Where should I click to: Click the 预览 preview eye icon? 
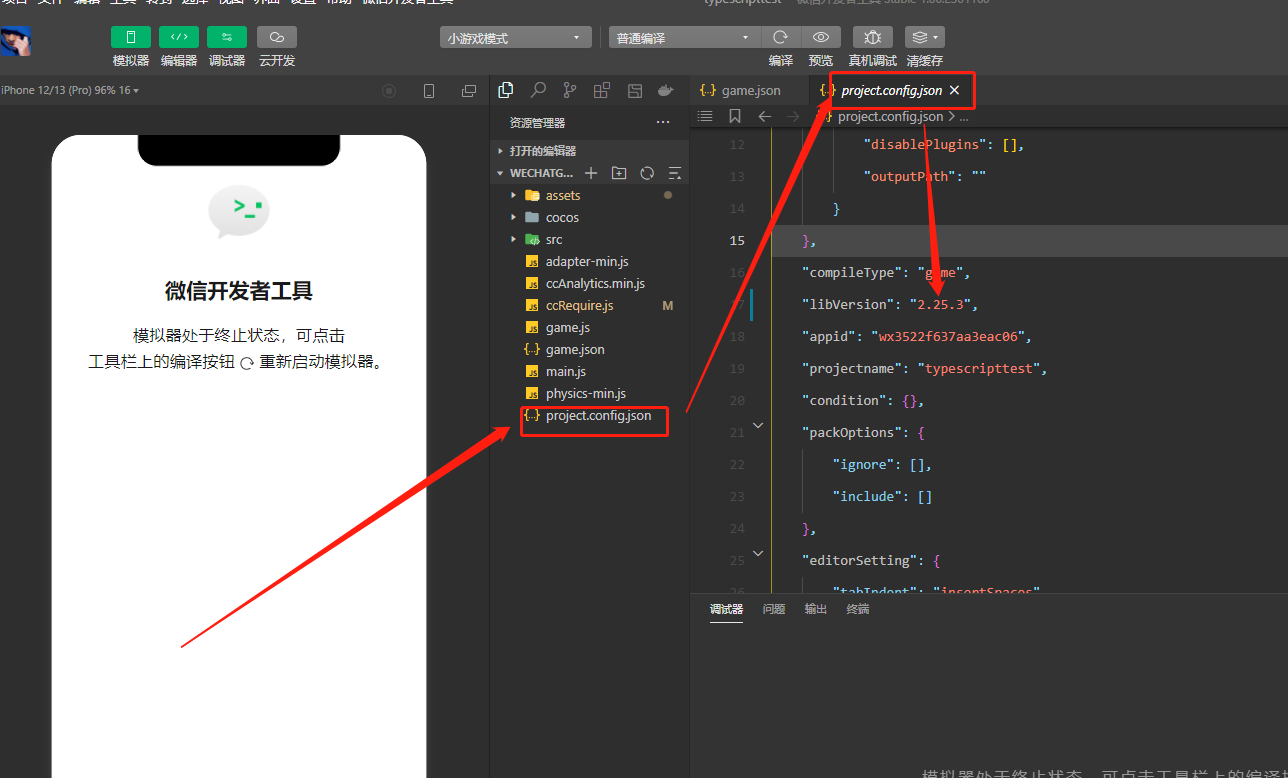821,37
